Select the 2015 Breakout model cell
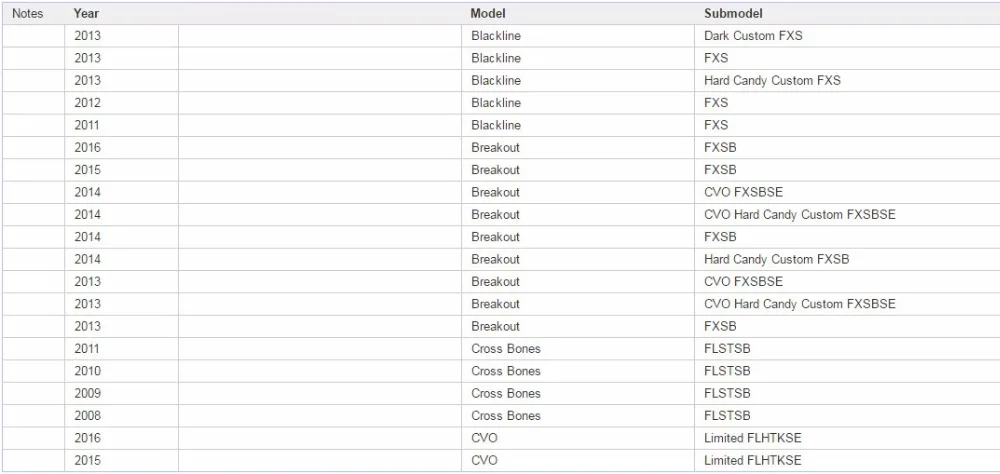1000x474 pixels. coord(578,170)
